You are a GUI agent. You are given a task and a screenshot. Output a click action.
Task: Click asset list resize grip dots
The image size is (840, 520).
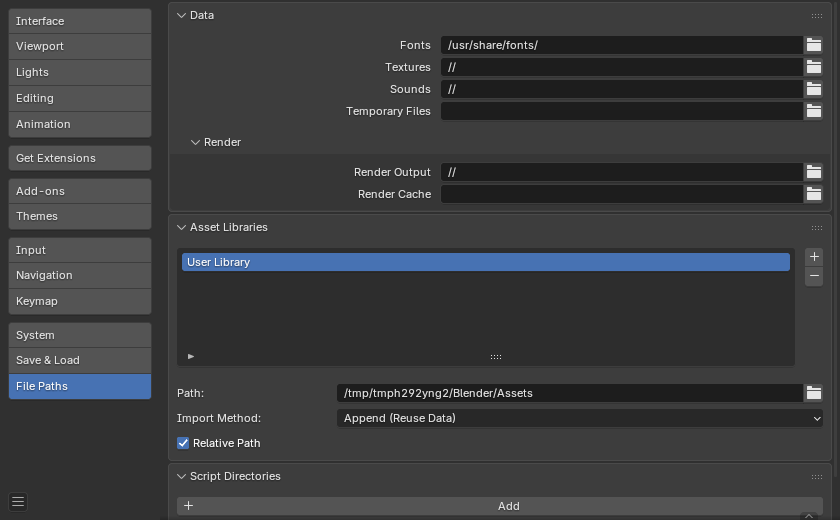coord(496,357)
